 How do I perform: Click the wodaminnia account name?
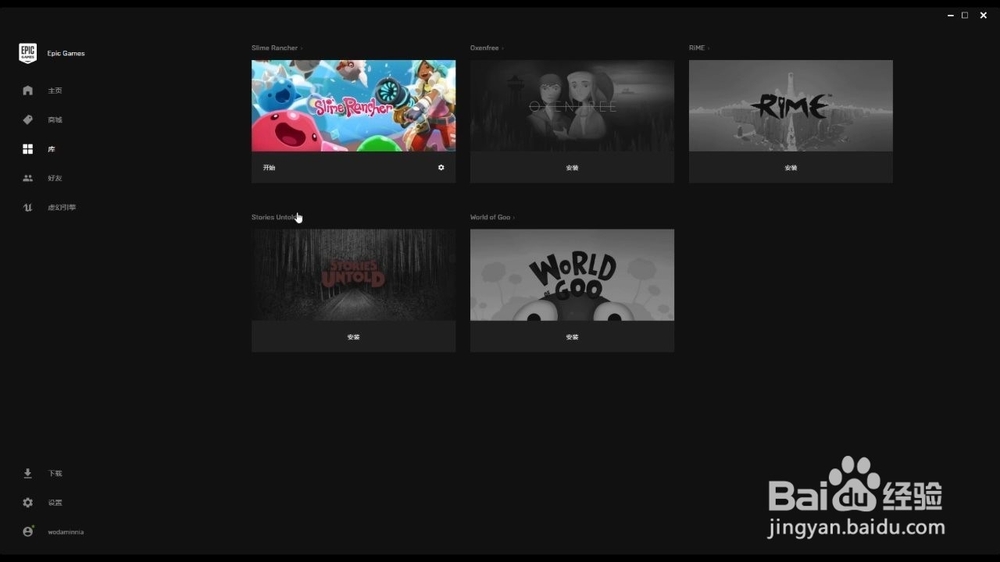pos(66,532)
